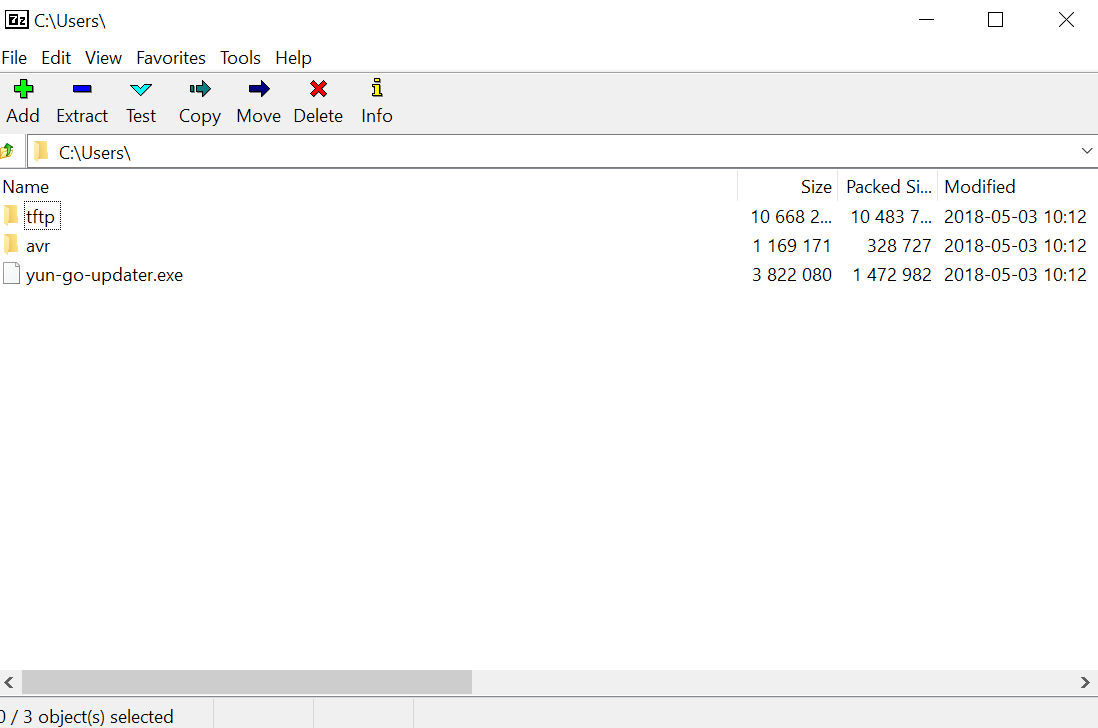This screenshot has width=1098, height=728.
Task: Select the yun-go-updater.exe file
Action: pos(104,275)
